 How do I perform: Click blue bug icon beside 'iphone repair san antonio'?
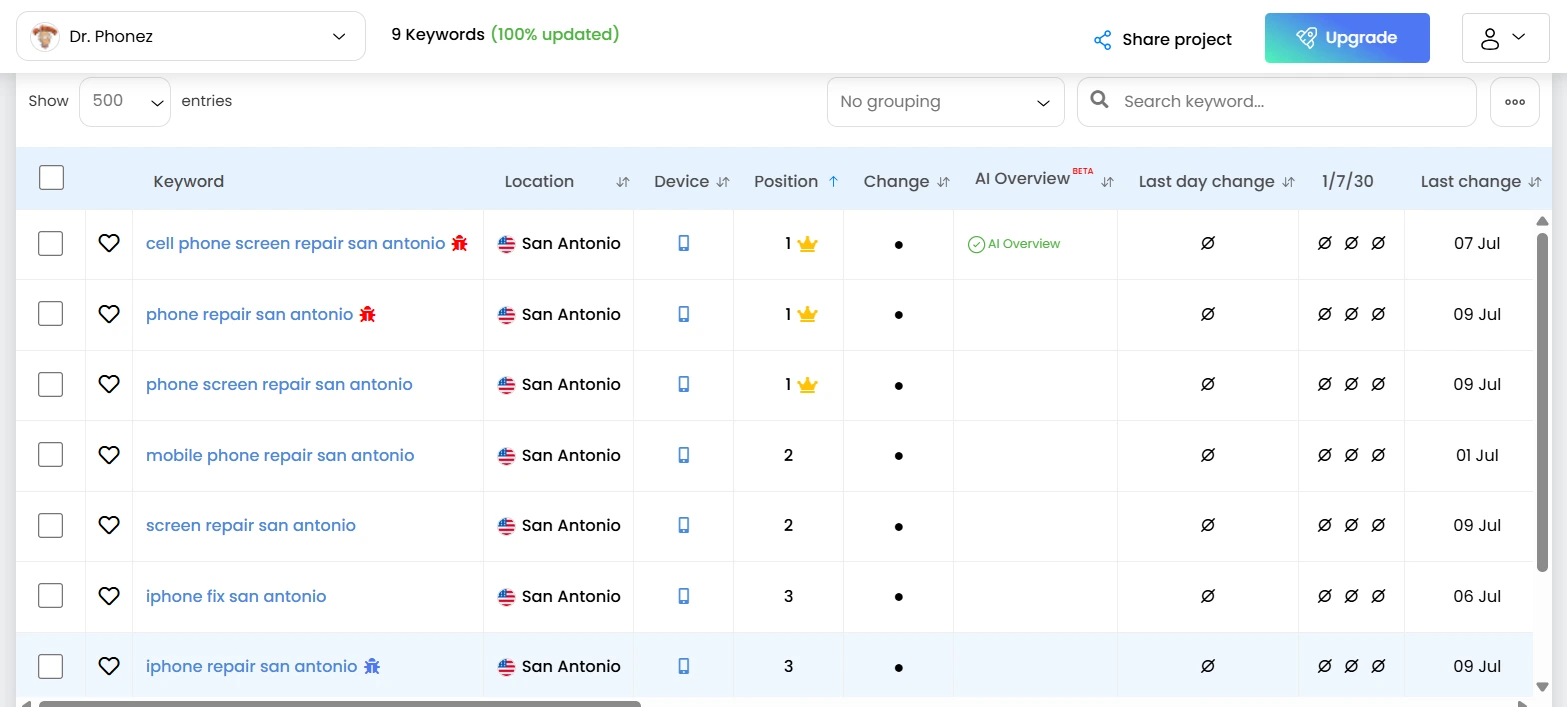[372, 666]
